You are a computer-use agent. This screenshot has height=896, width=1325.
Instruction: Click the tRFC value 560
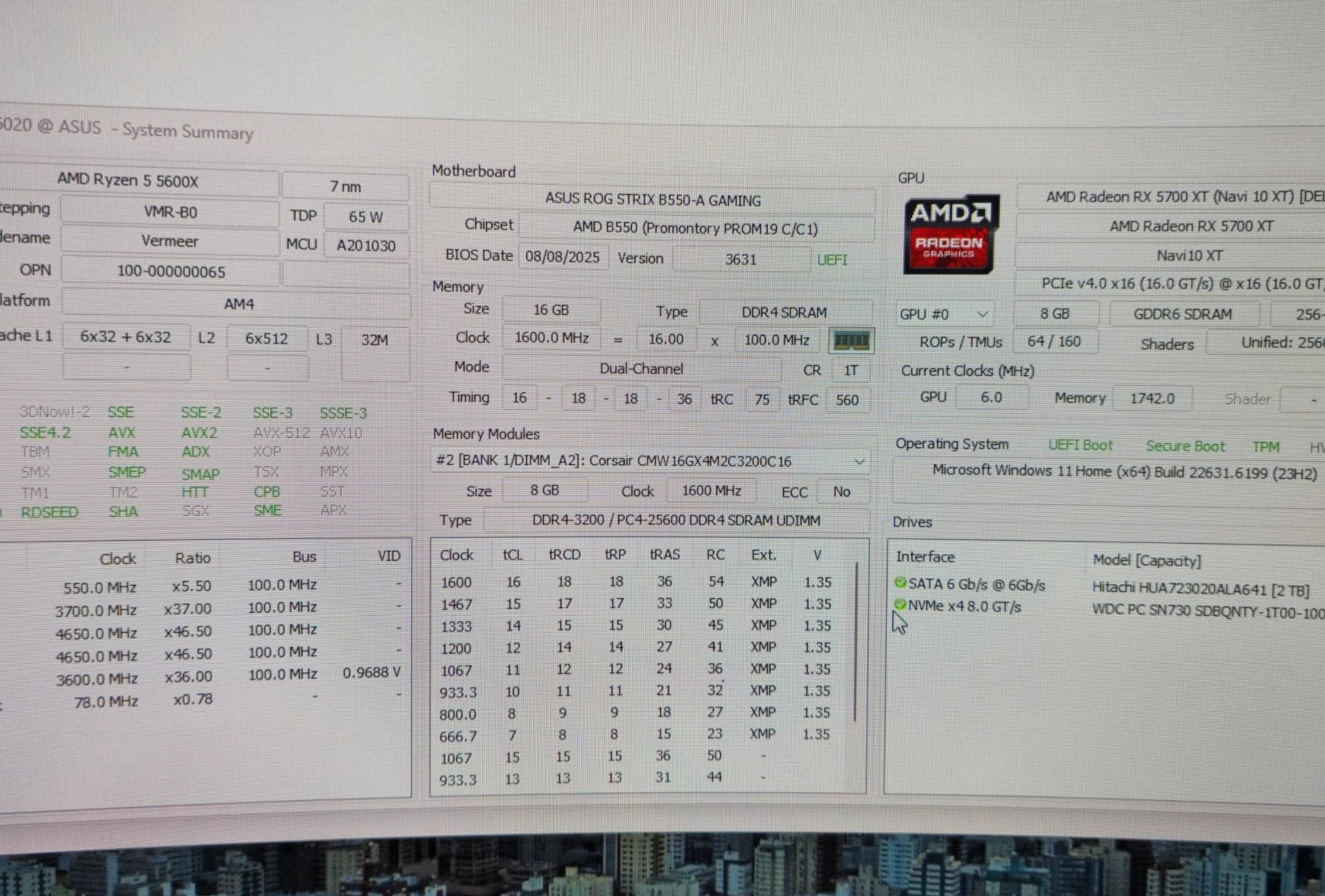click(847, 400)
